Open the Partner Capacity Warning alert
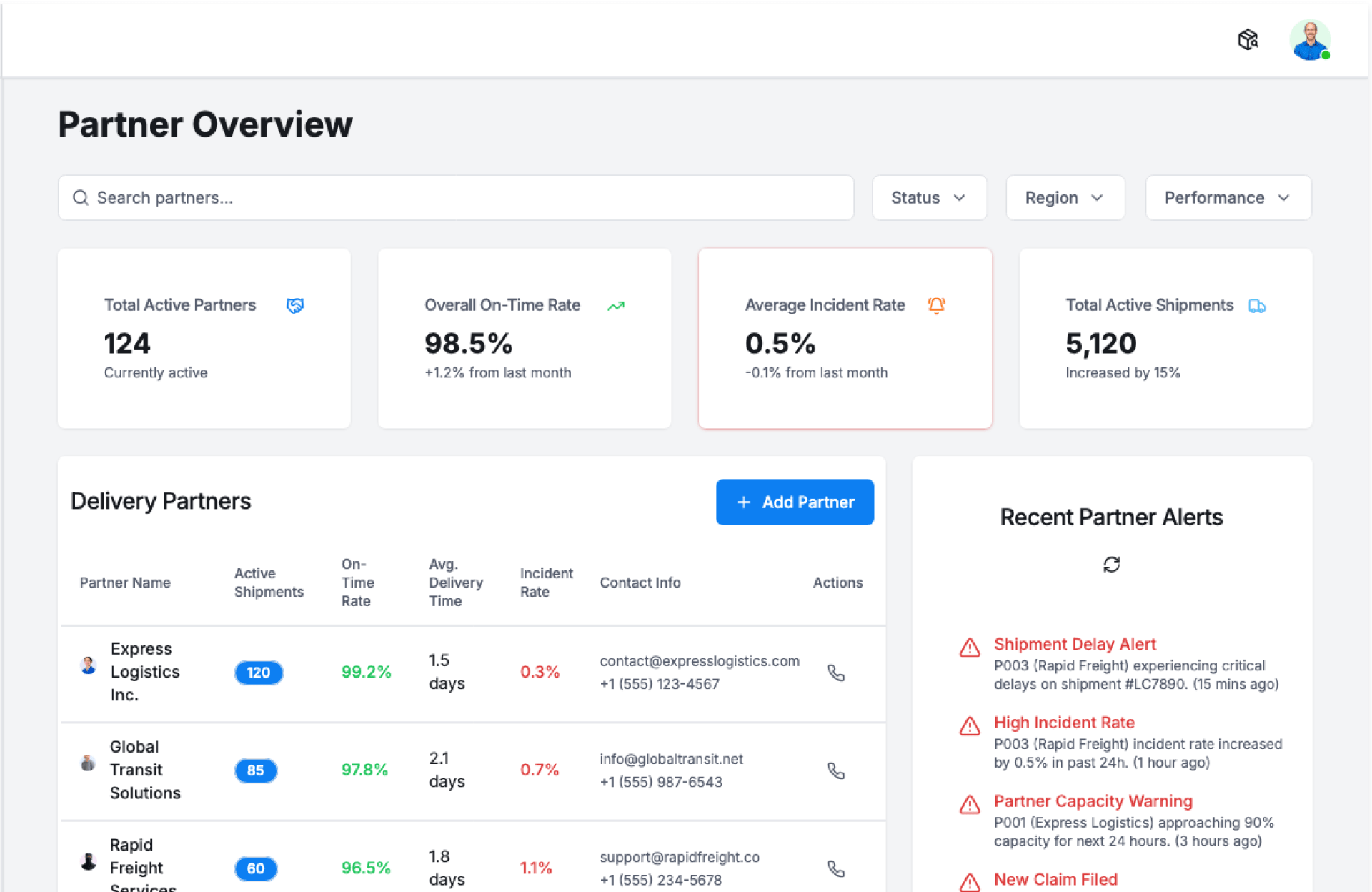 click(x=1093, y=801)
